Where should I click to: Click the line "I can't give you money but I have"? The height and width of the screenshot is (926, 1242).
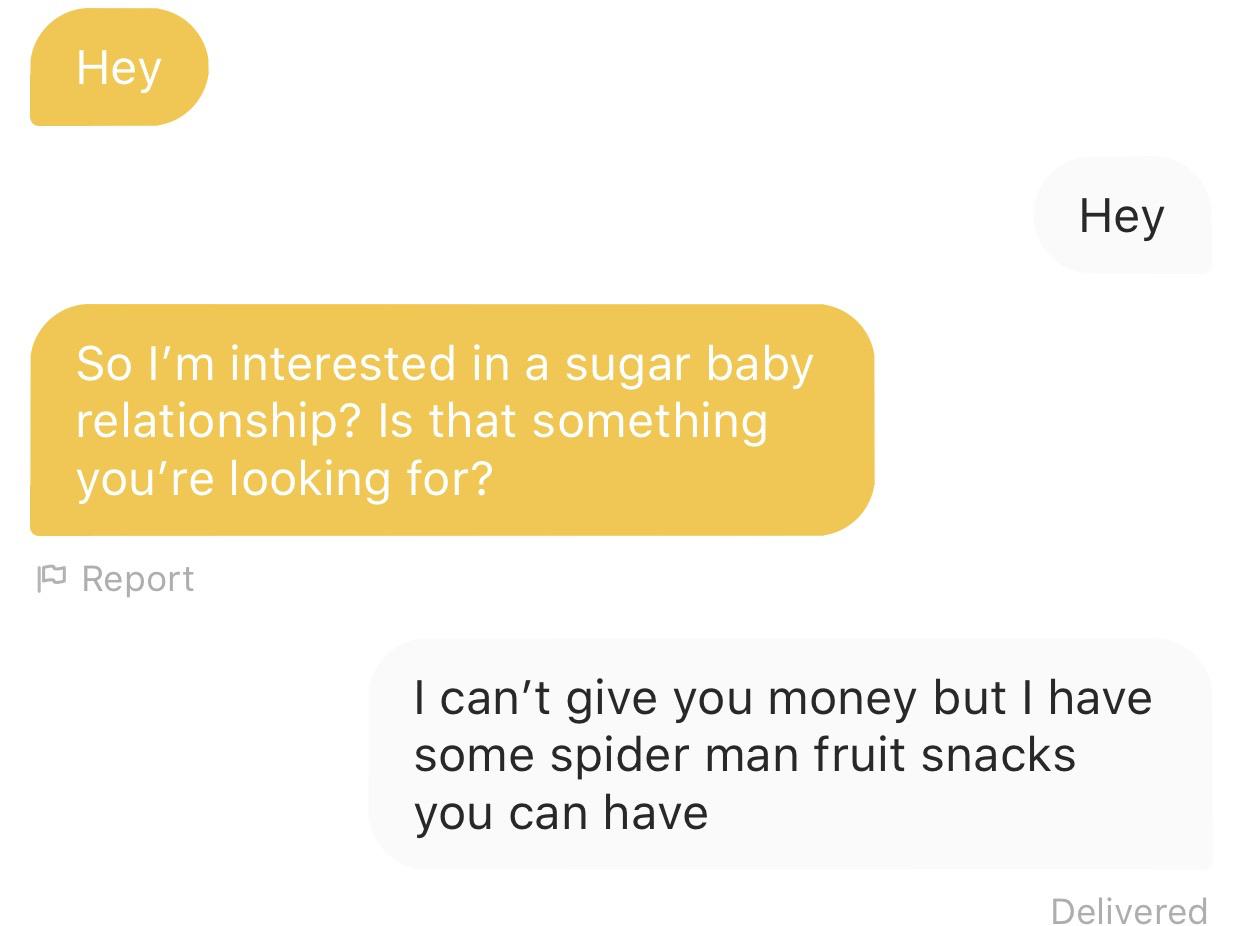783,697
